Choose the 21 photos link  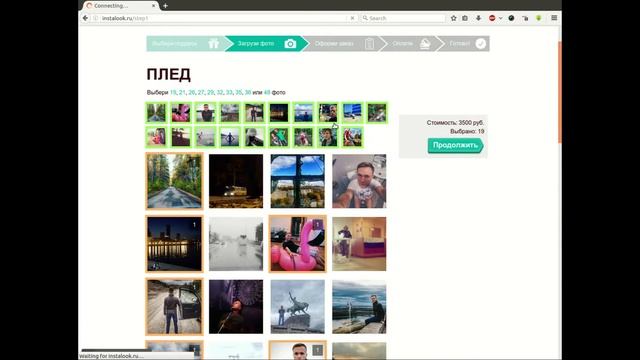pyautogui.click(x=182, y=93)
